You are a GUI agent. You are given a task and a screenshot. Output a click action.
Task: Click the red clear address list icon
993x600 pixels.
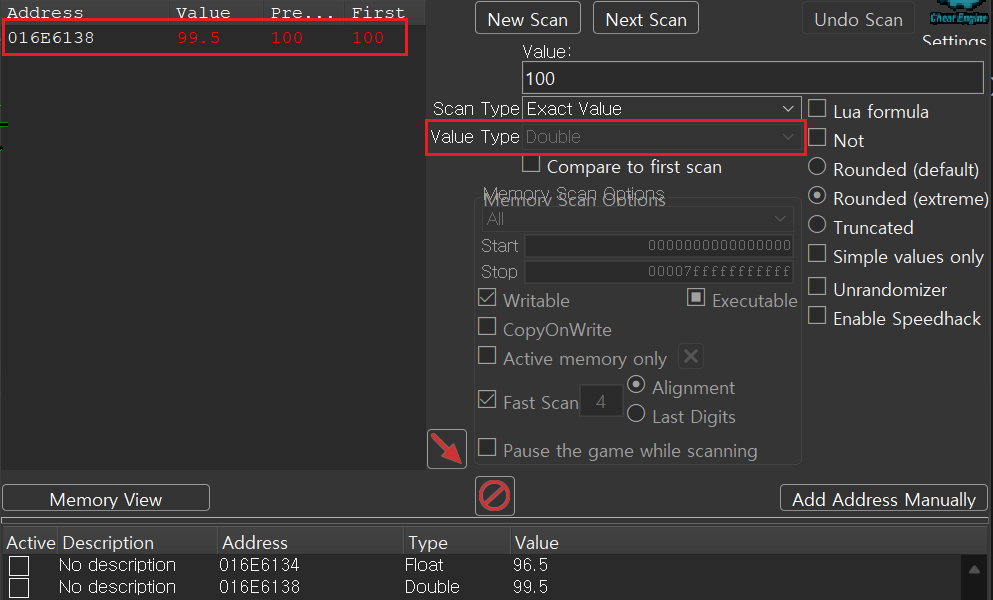pos(495,495)
